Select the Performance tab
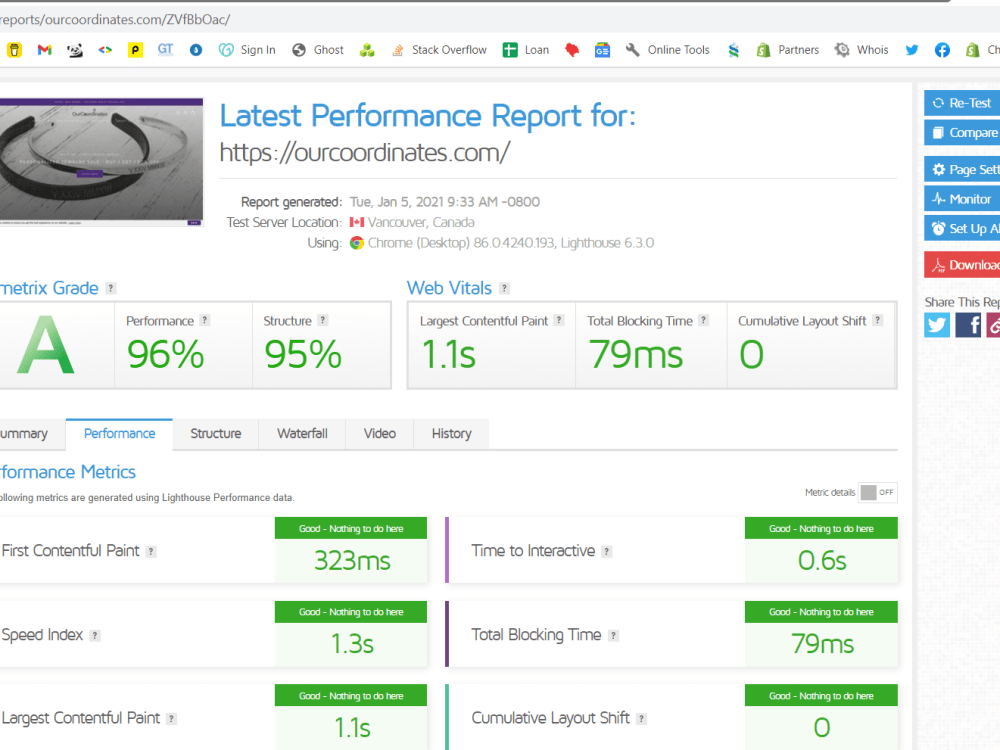The image size is (1000, 750). 119,434
